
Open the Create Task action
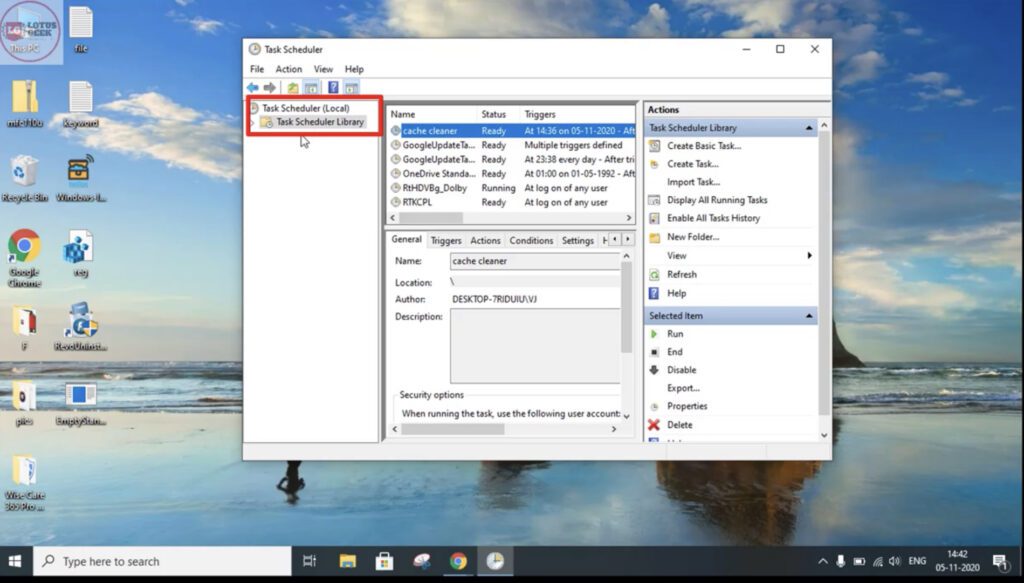[695, 163]
